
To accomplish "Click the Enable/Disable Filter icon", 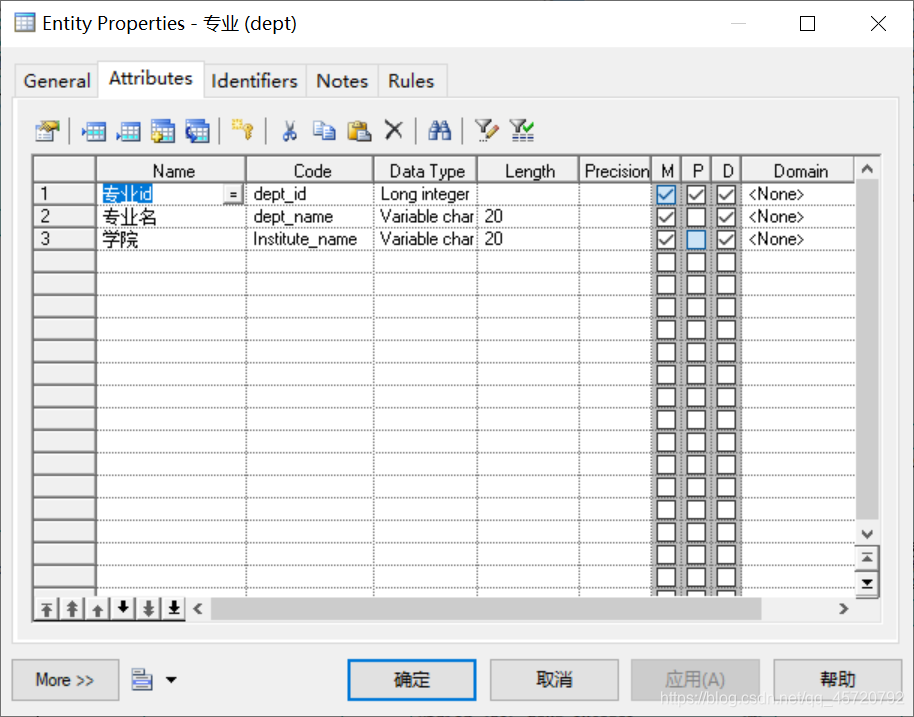I will click(x=522, y=130).
